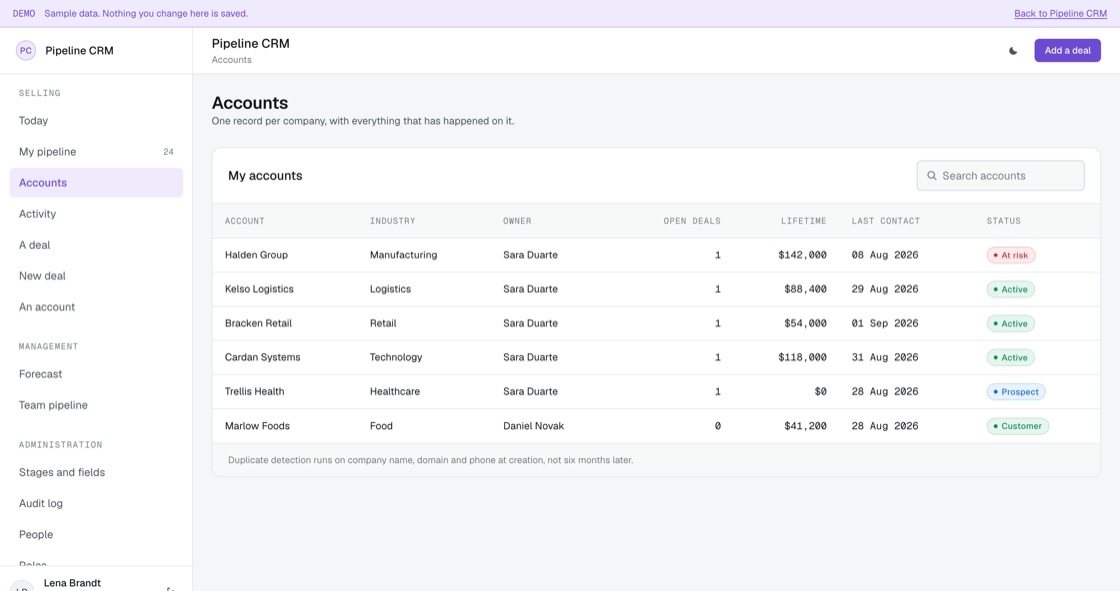Screen dimensions: 1120x591
Task: Click the Manufacturing industry cell
Action: [403, 255]
